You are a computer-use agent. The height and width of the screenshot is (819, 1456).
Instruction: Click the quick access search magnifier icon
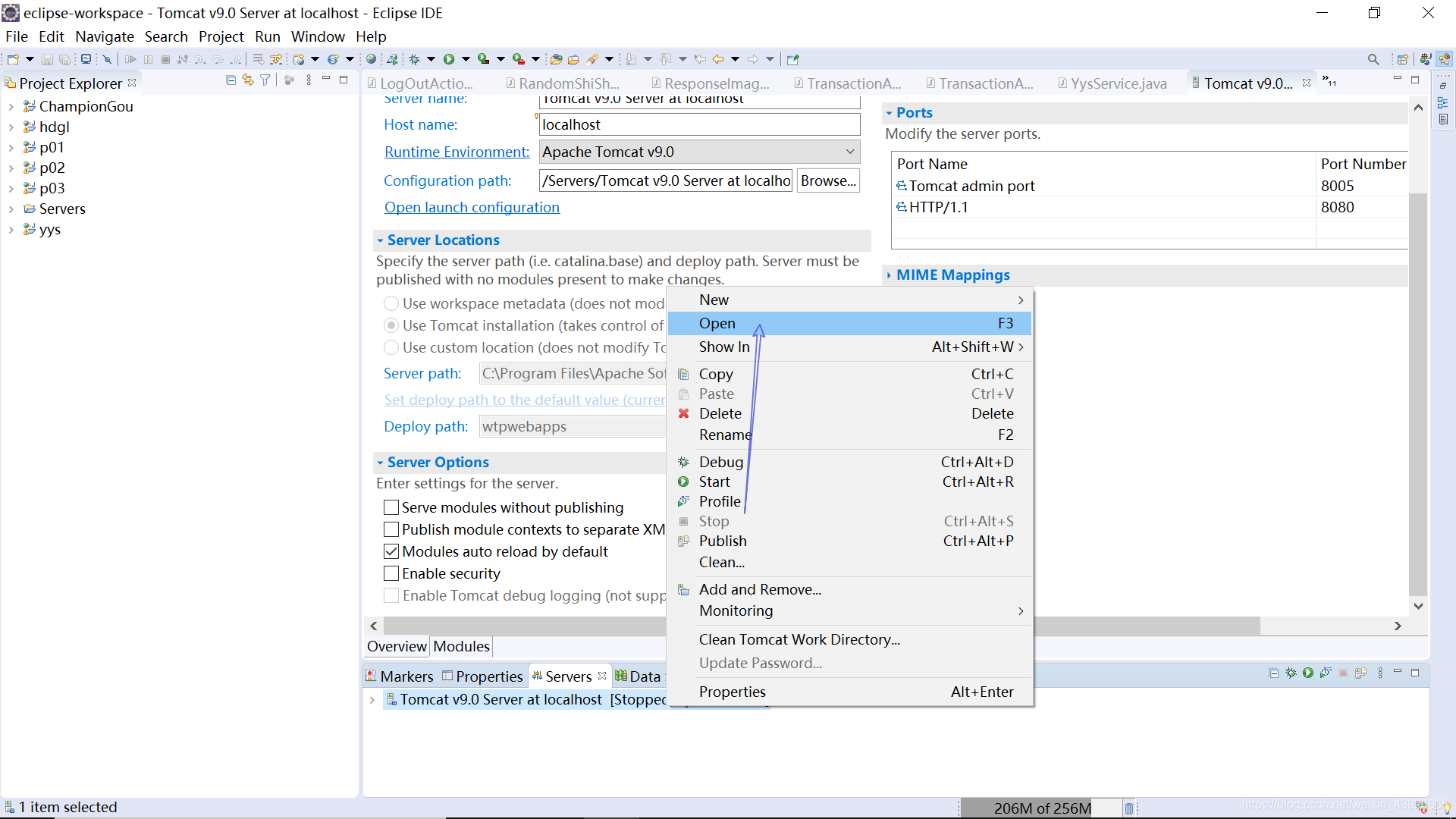point(1373,59)
